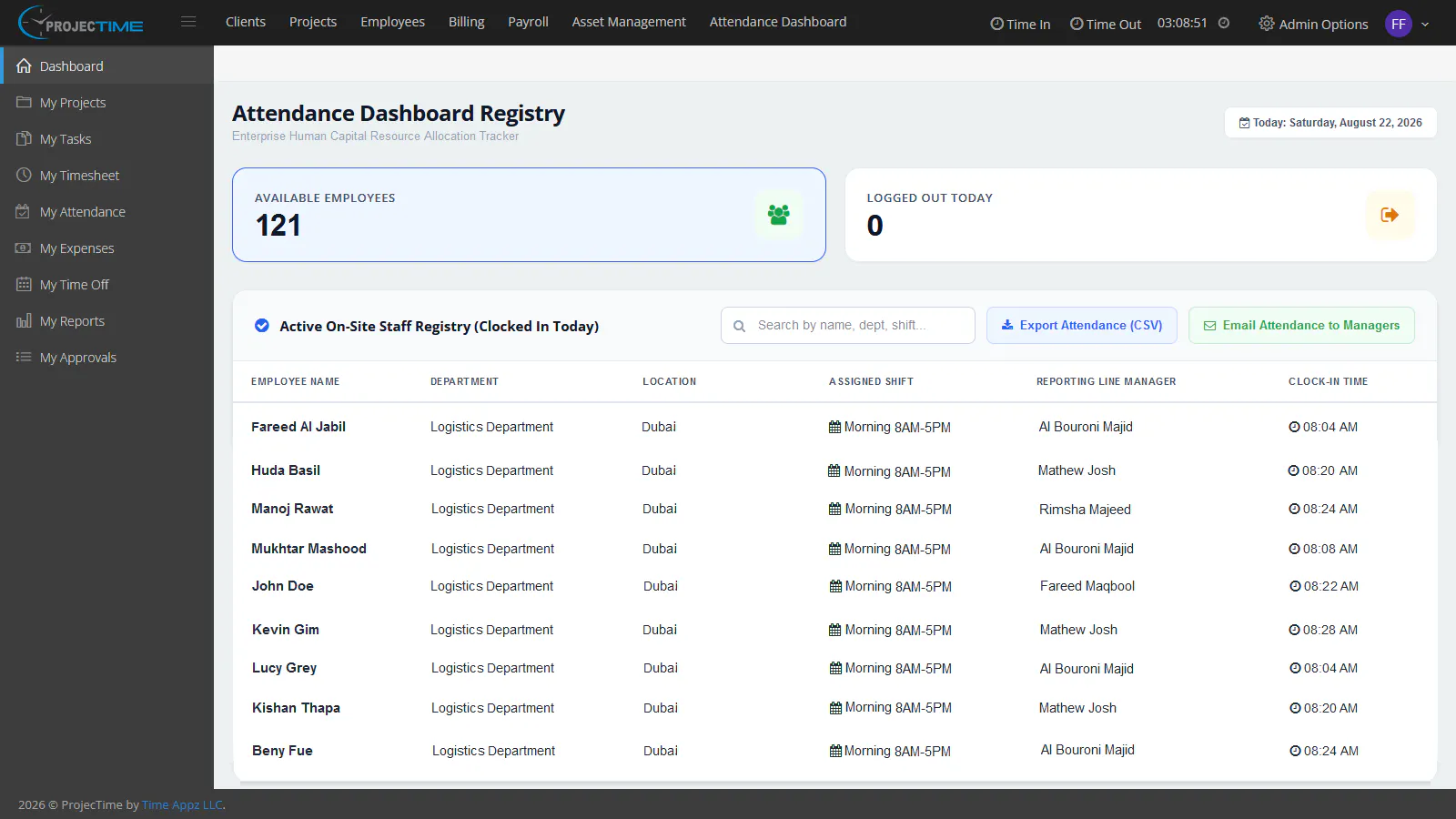Click the FF user avatar
The height and width of the screenshot is (819, 1456).
tap(1399, 24)
